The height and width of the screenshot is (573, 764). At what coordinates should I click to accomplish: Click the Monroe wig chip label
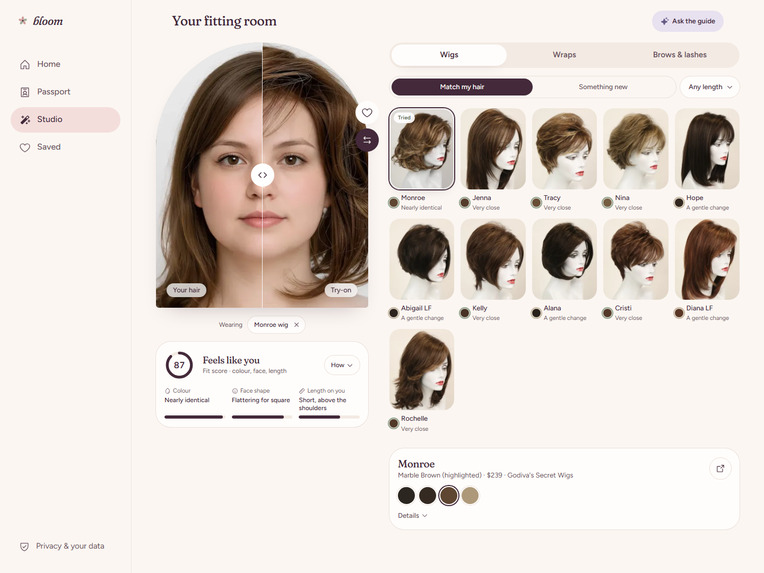pyautogui.click(x=271, y=325)
